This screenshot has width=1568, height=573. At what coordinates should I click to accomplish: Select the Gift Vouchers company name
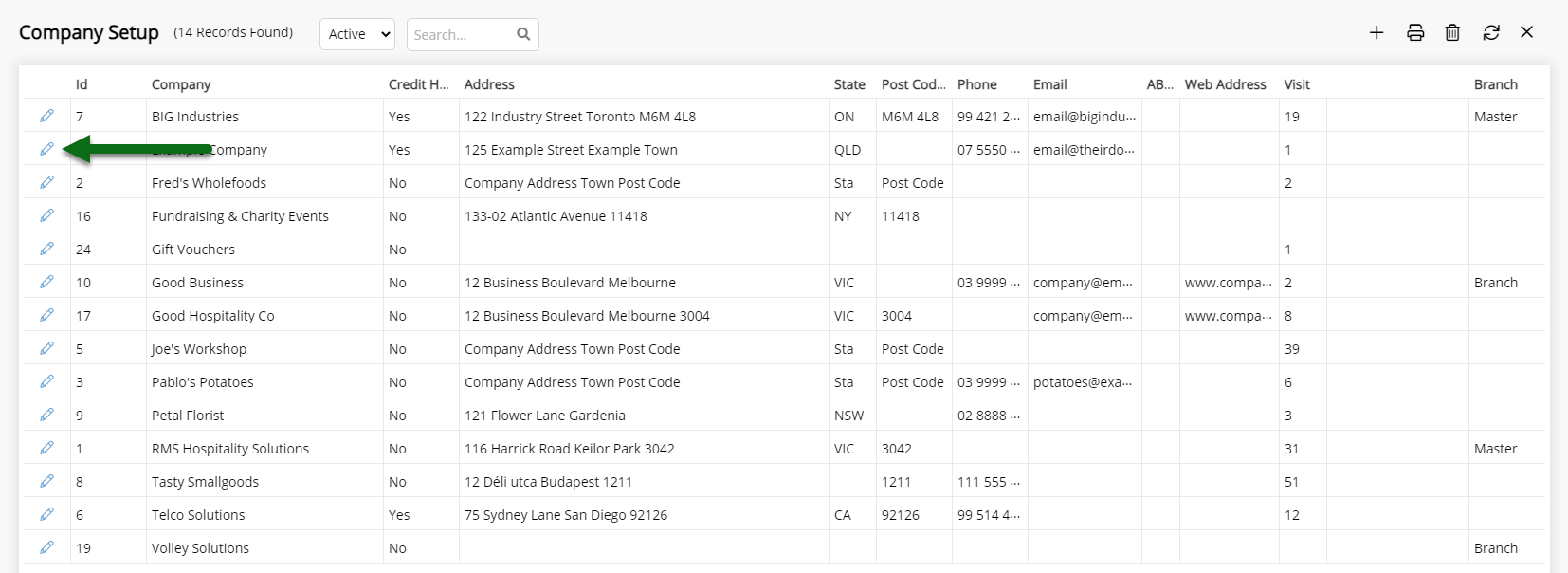(193, 250)
